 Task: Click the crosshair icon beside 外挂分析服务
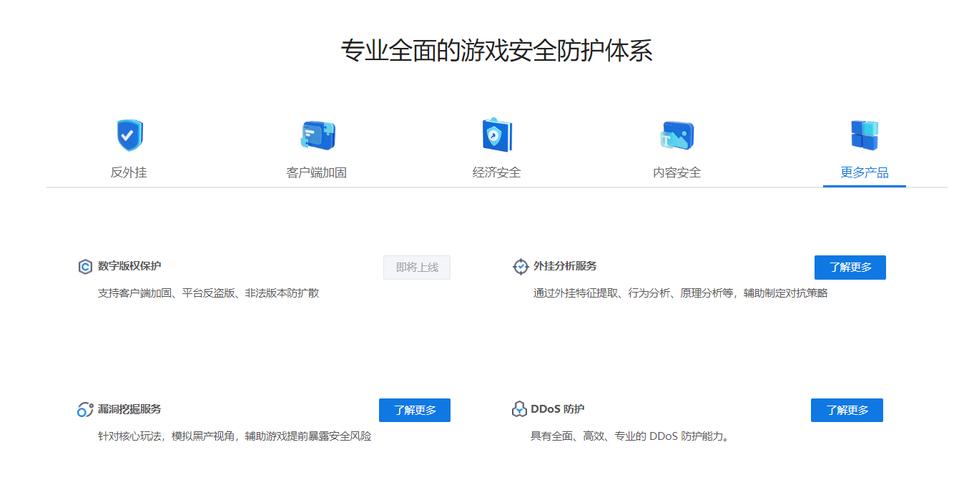pyautogui.click(x=520, y=266)
